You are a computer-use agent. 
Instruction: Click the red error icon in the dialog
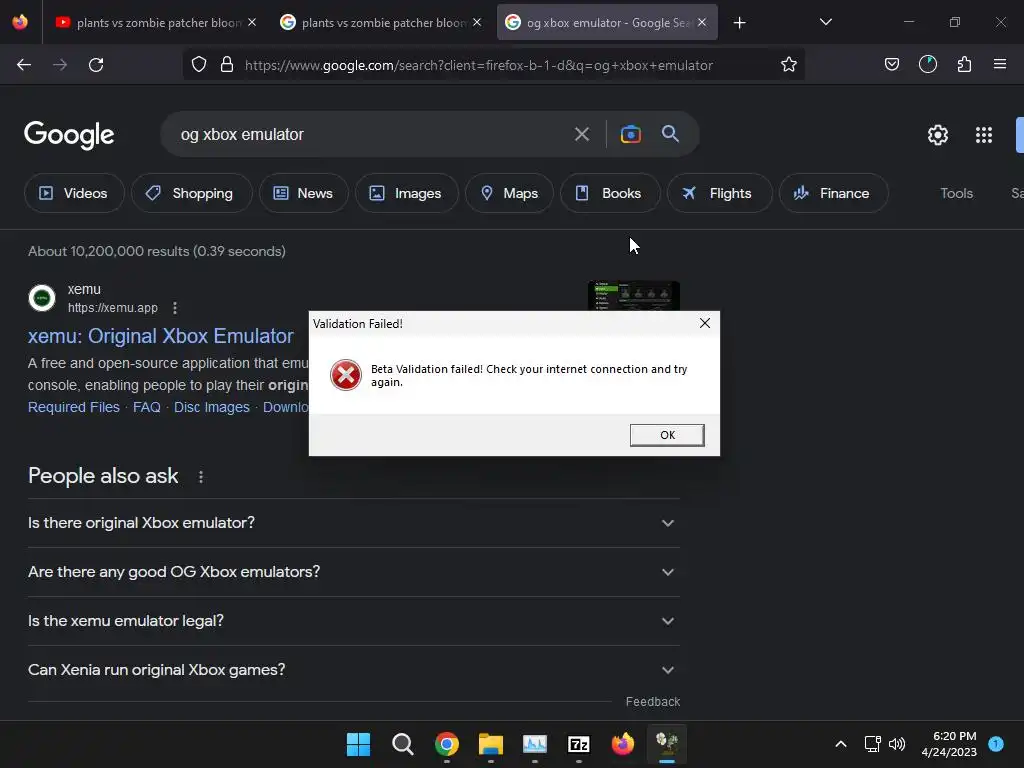[345, 375]
